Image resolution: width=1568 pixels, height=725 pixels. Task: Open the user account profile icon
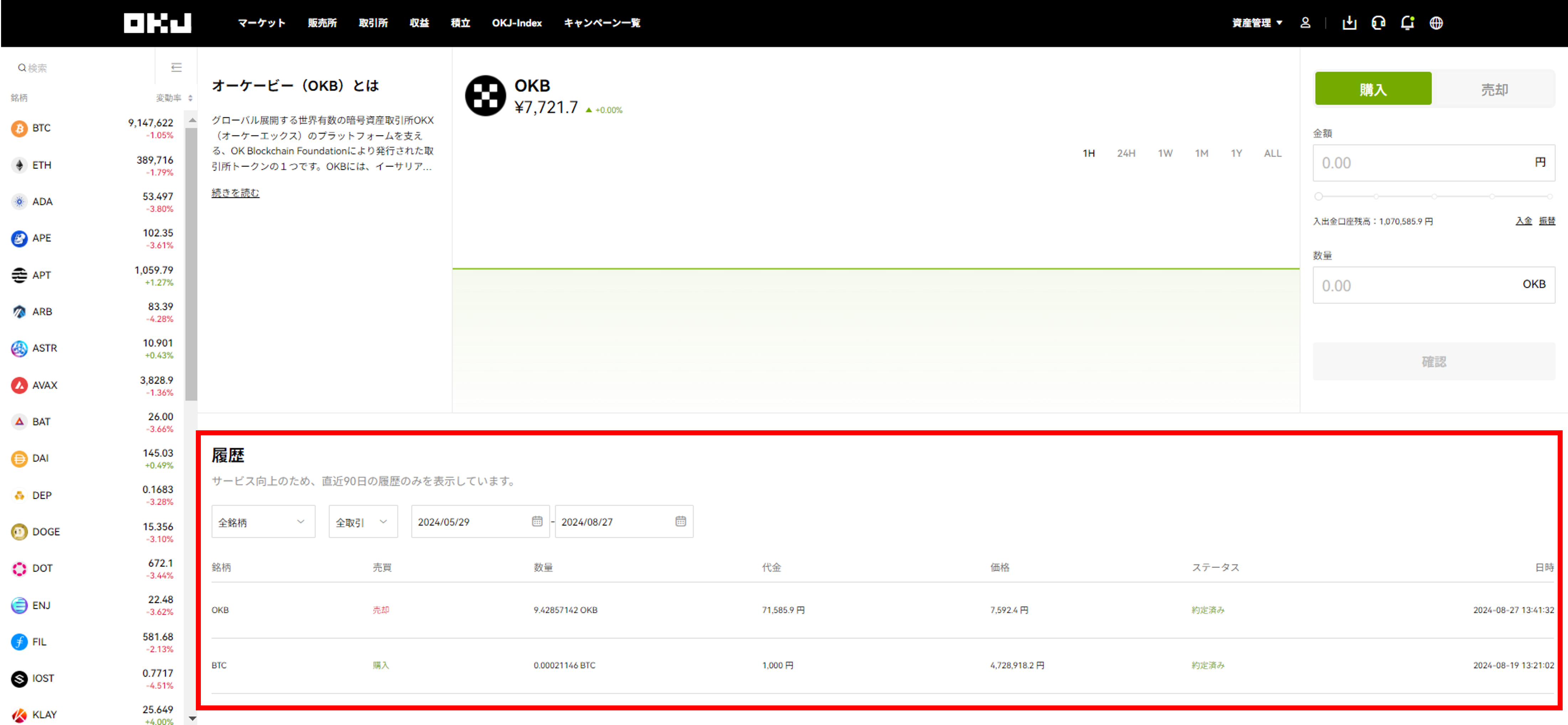[x=1305, y=23]
